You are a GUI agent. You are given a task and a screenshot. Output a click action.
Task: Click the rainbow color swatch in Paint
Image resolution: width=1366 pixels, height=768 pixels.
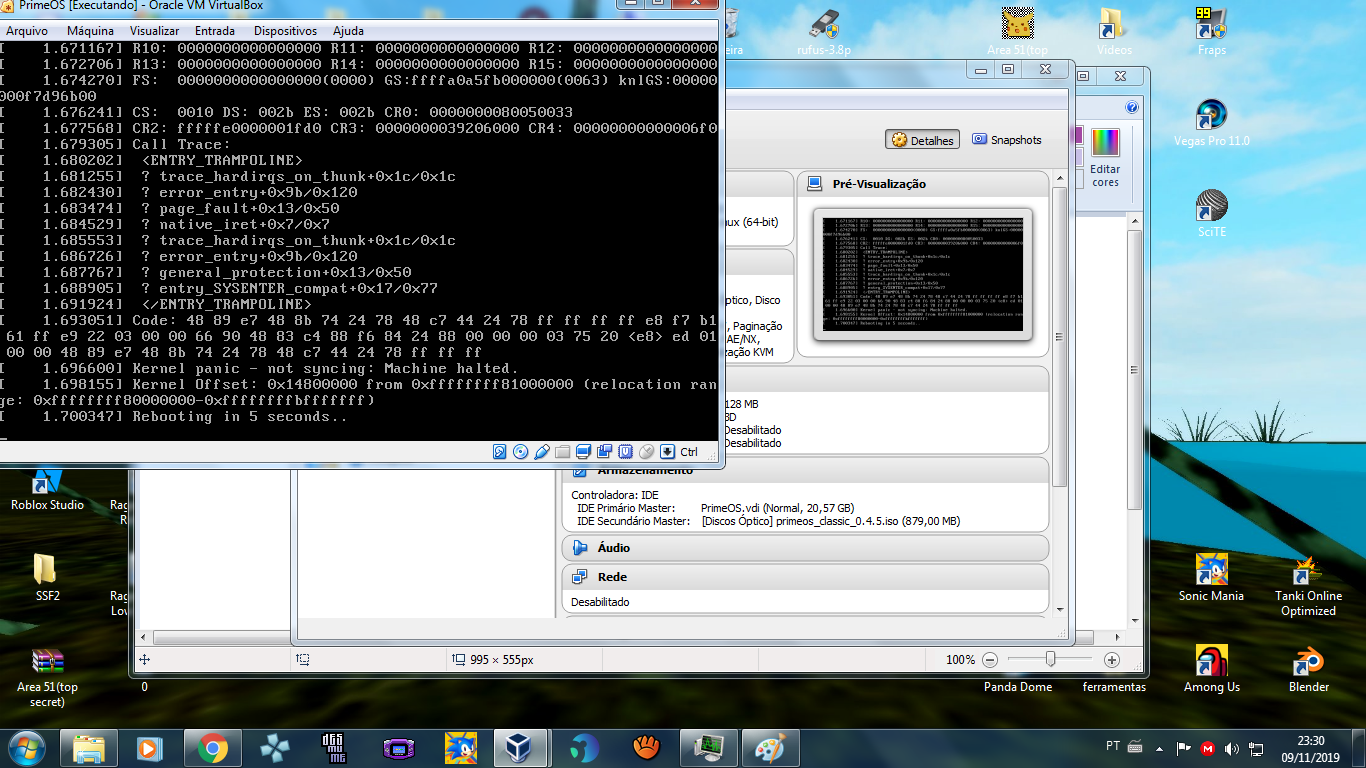(x=1105, y=143)
